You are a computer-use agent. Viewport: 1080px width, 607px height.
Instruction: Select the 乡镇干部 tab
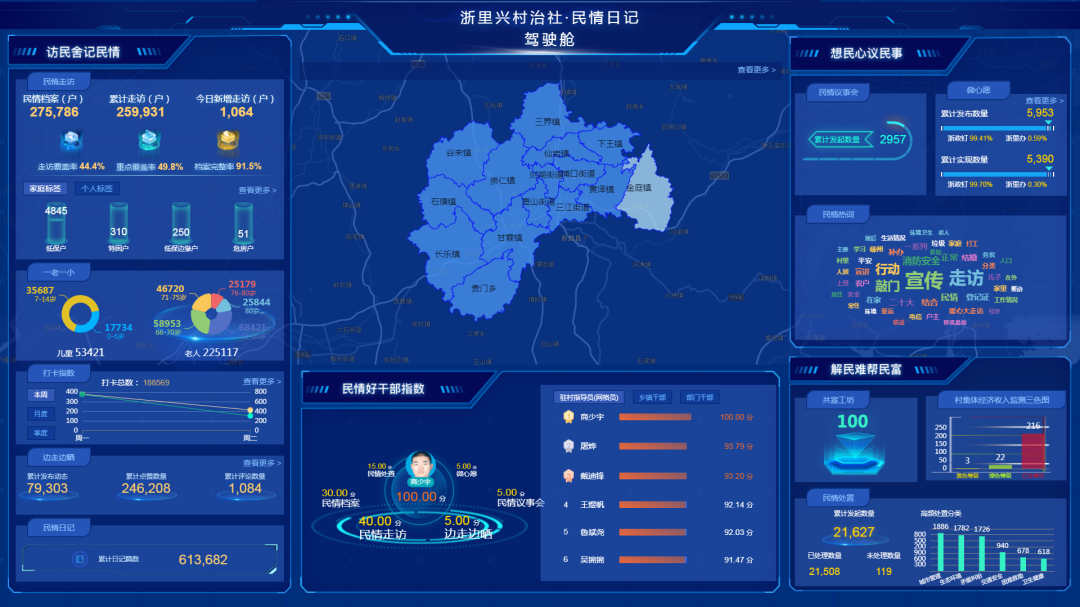pos(652,397)
